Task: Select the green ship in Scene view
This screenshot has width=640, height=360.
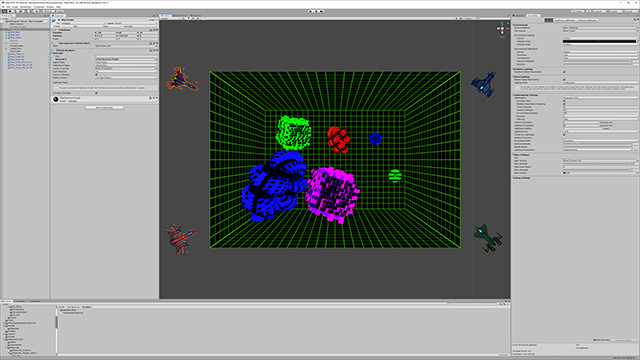Action: pos(487,238)
